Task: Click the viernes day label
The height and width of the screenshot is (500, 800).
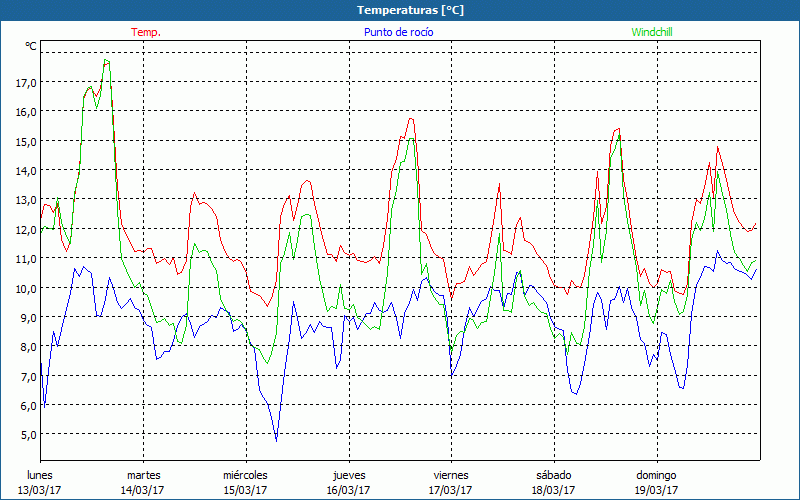Action: (451, 475)
